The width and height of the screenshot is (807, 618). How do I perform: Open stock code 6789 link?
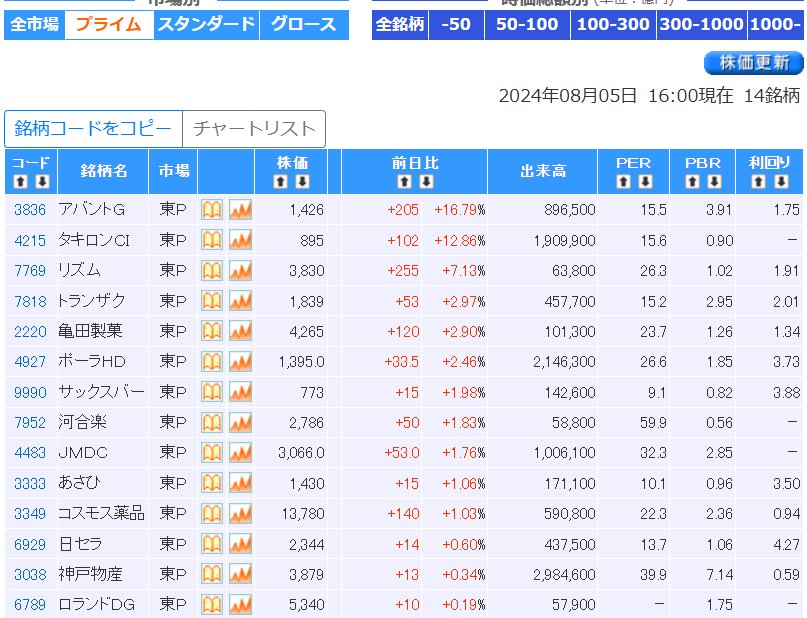[30, 605]
